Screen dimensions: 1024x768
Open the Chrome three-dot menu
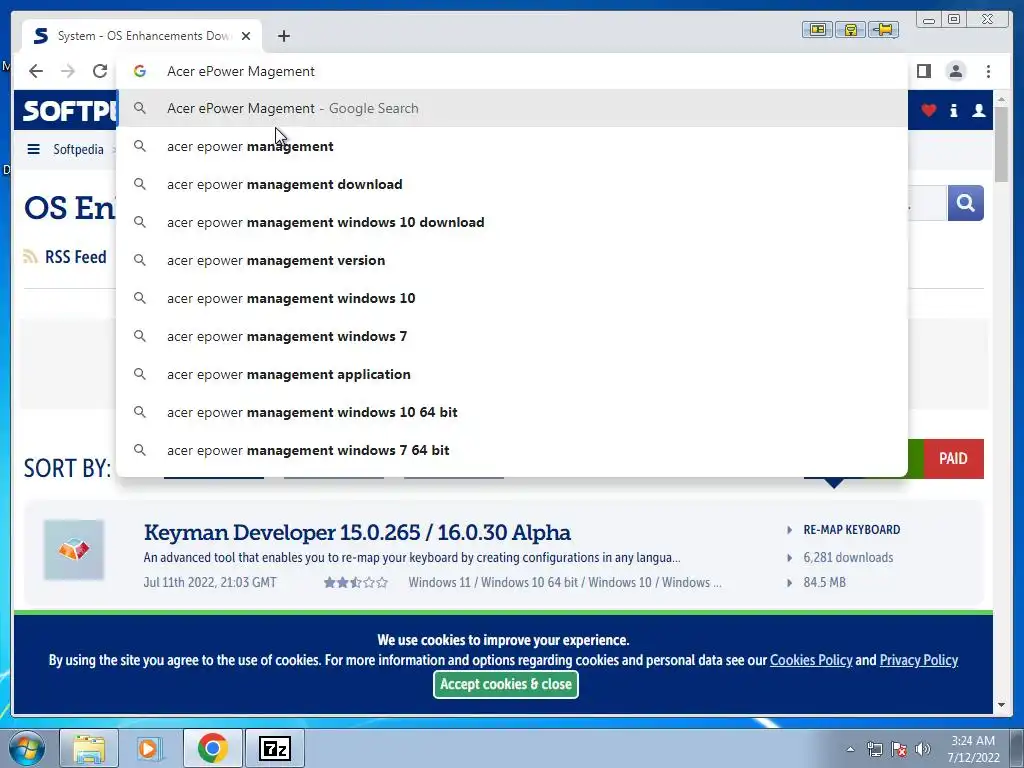988,71
